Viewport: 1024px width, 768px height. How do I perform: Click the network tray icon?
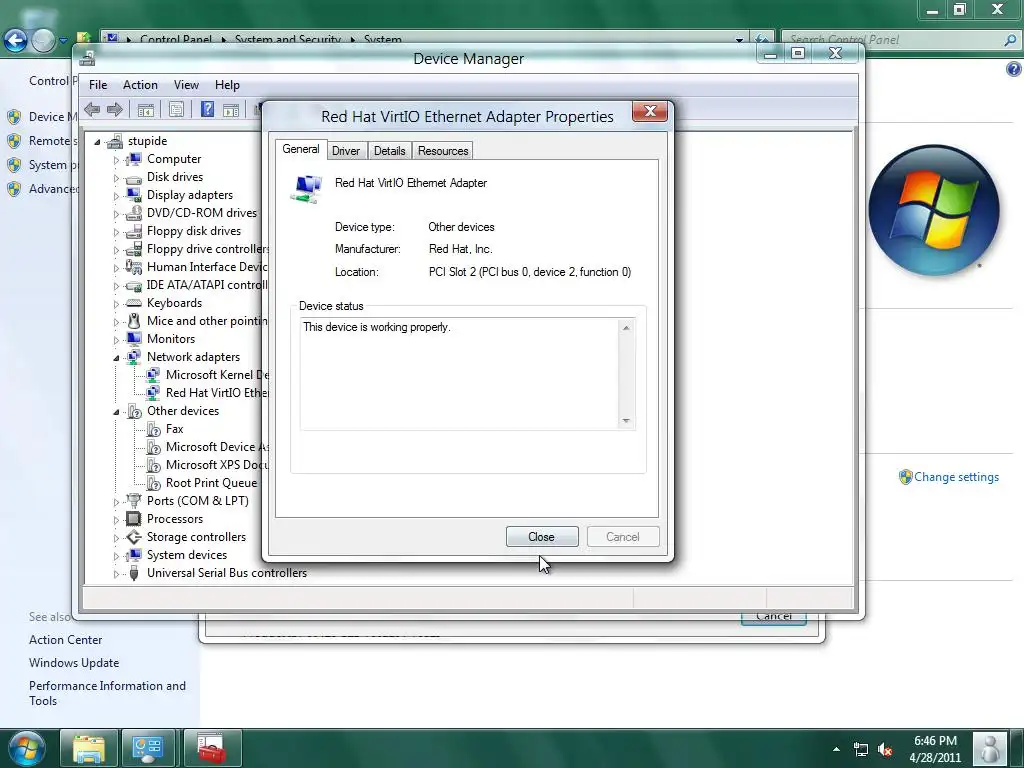861,750
